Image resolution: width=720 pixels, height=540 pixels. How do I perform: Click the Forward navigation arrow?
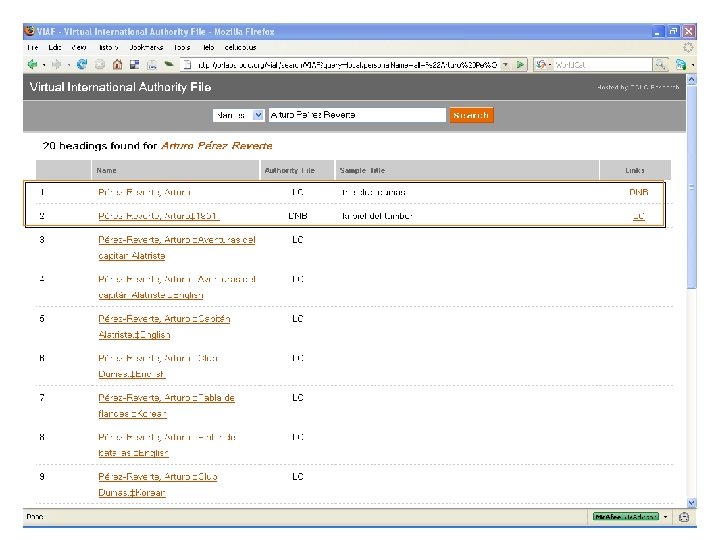pyautogui.click(x=56, y=65)
